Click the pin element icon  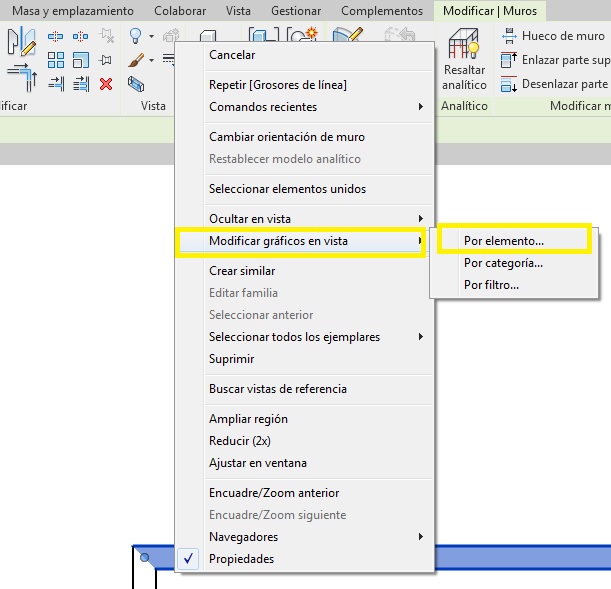coord(106,60)
